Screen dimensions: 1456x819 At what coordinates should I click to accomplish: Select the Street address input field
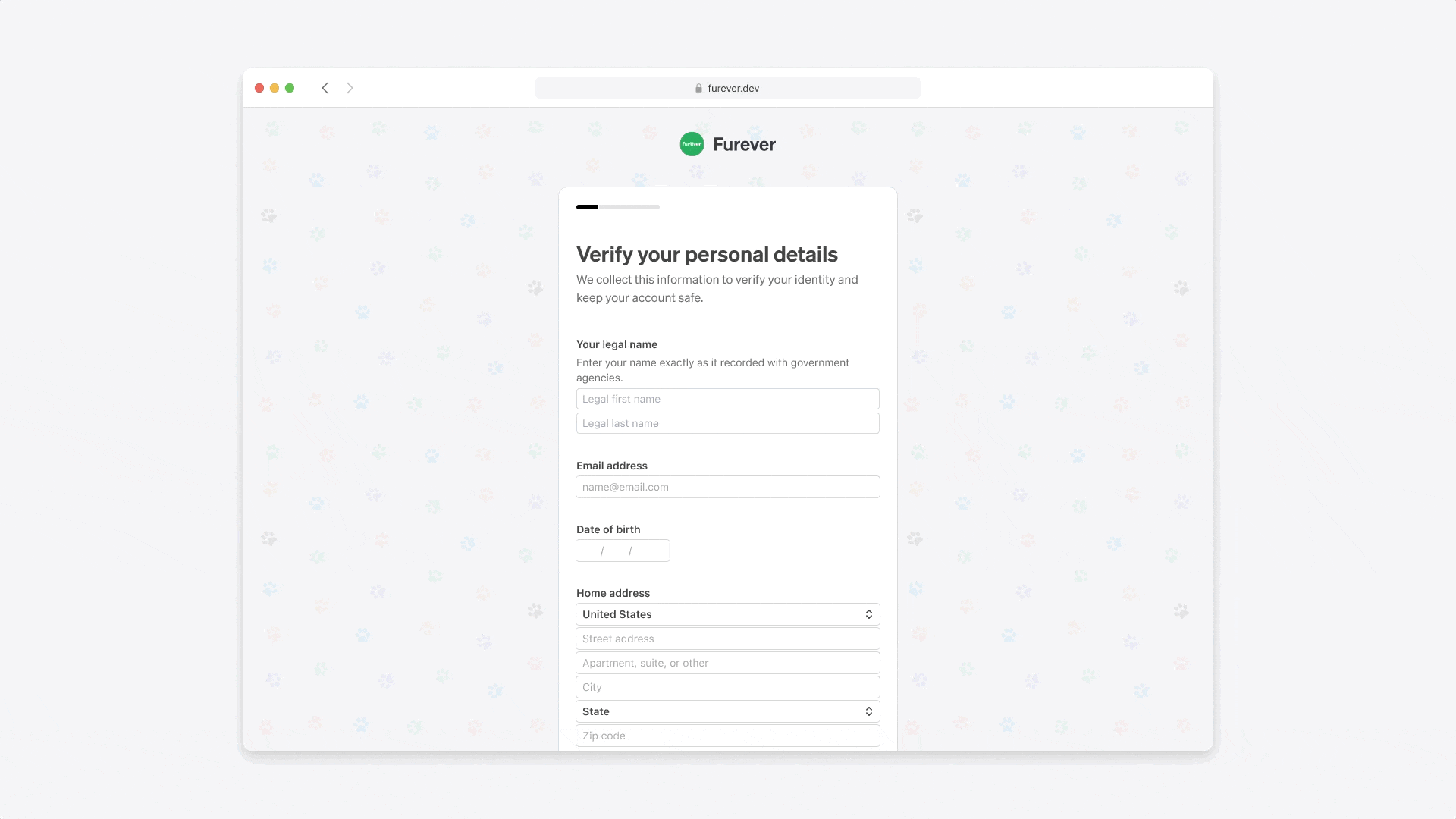point(728,638)
